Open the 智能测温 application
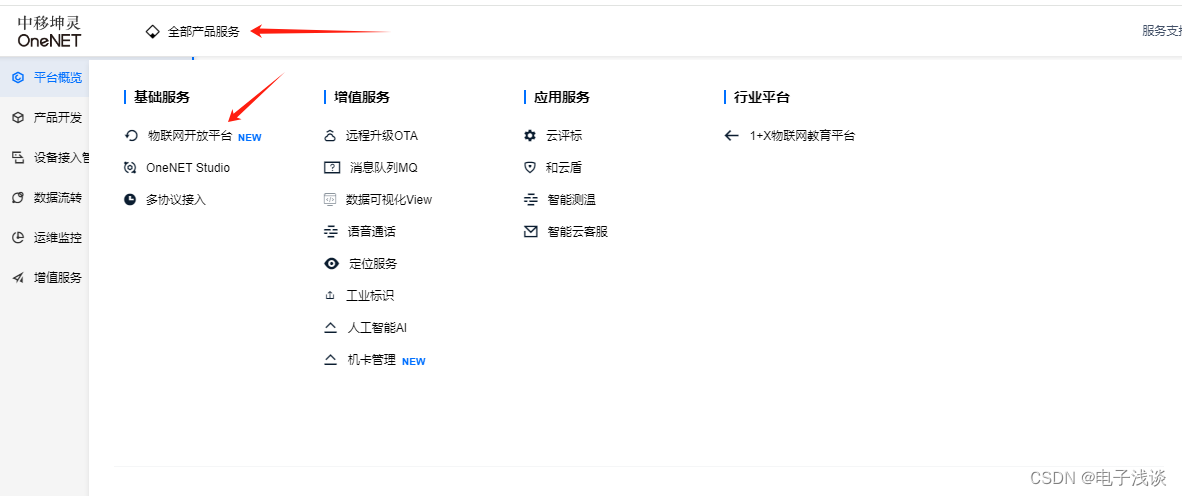 (572, 200)
